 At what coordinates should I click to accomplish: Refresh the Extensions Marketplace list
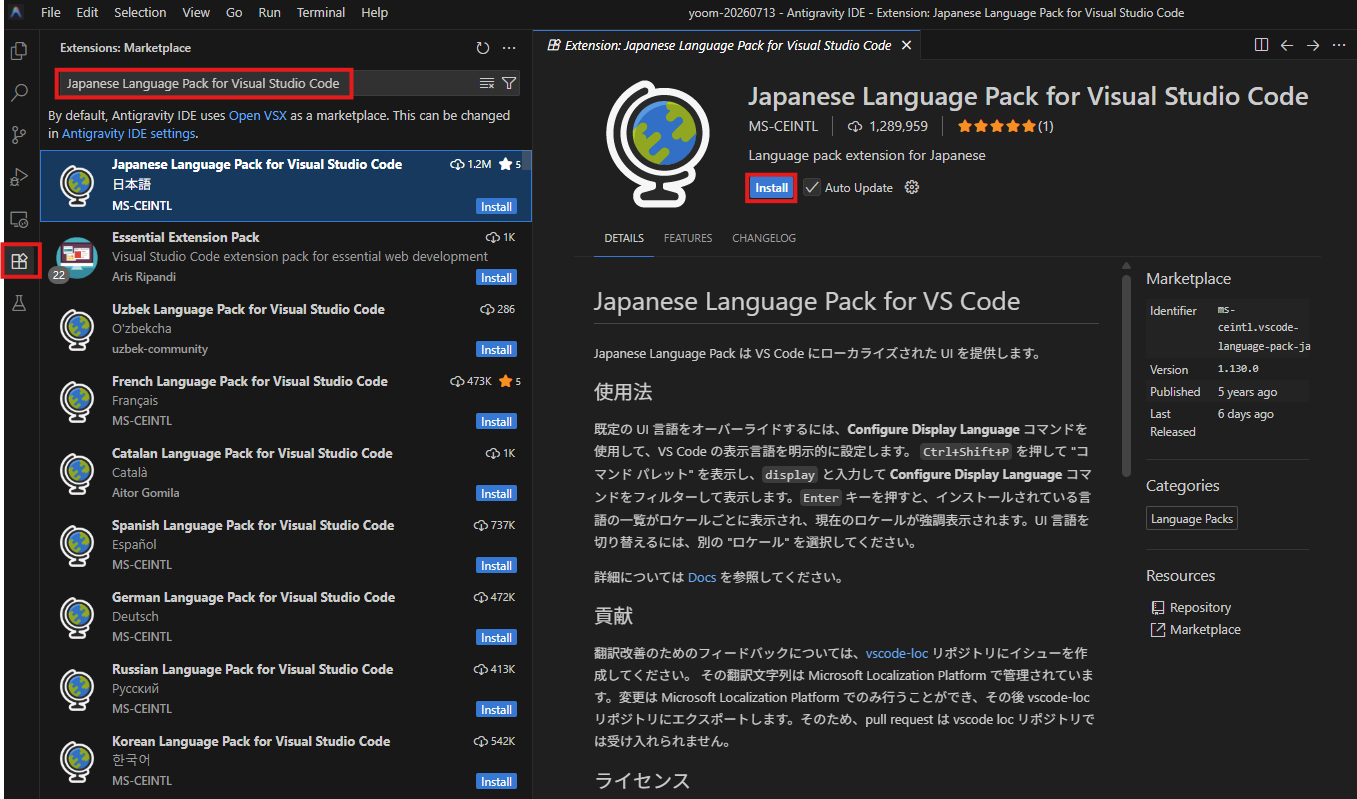[x=483, y=48]
